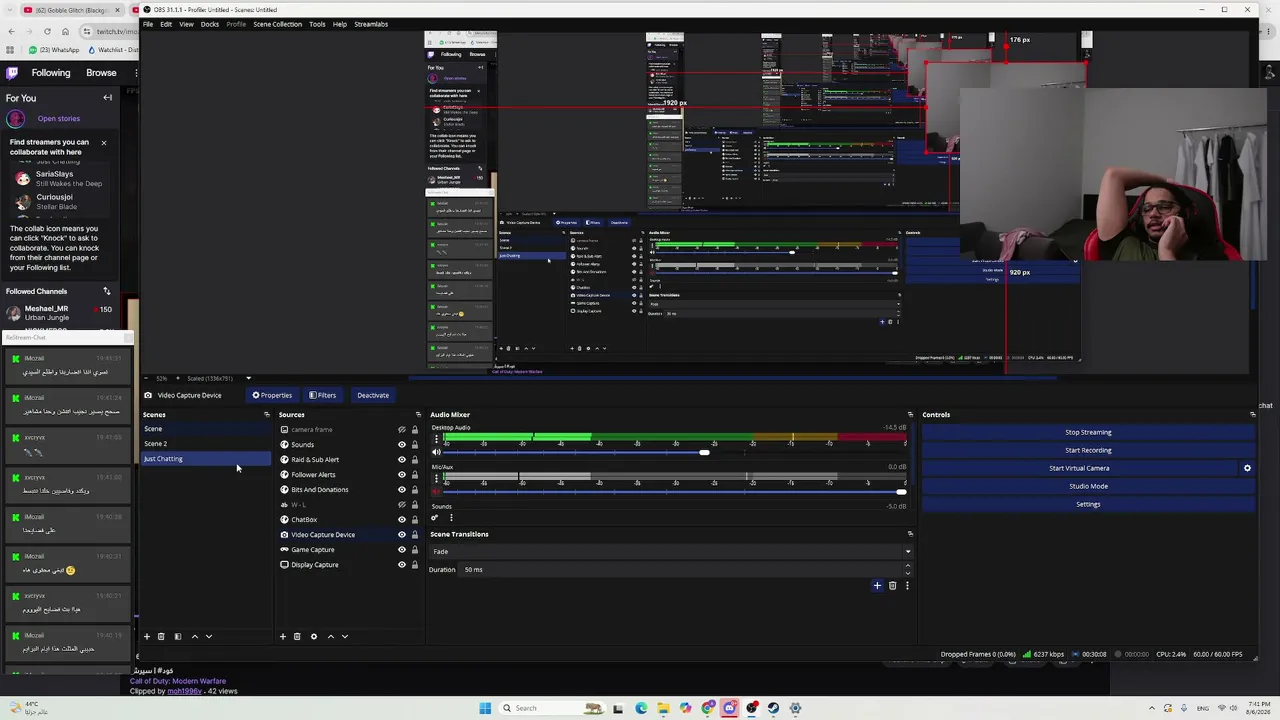Open Twitch followed channels sort toggle
Screen dimensions: 1280x720
click(106, 291)
